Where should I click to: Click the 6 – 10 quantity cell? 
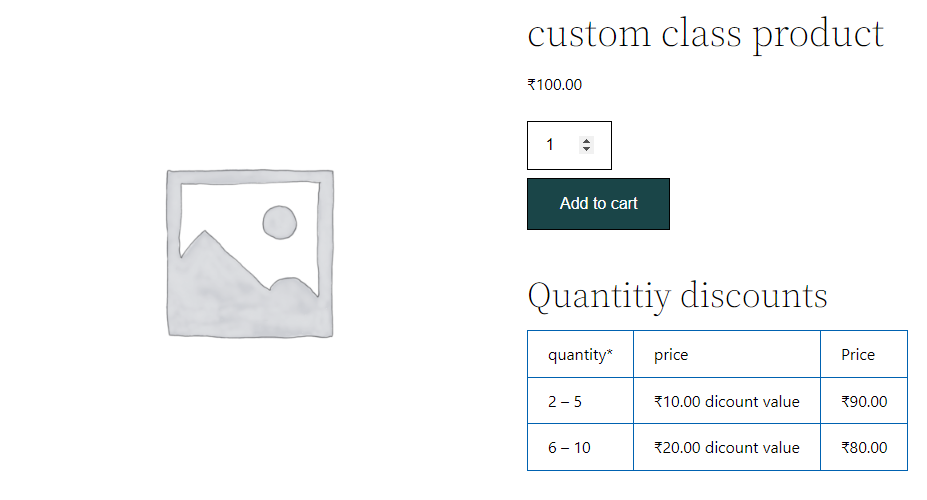(x=580, y=447)
